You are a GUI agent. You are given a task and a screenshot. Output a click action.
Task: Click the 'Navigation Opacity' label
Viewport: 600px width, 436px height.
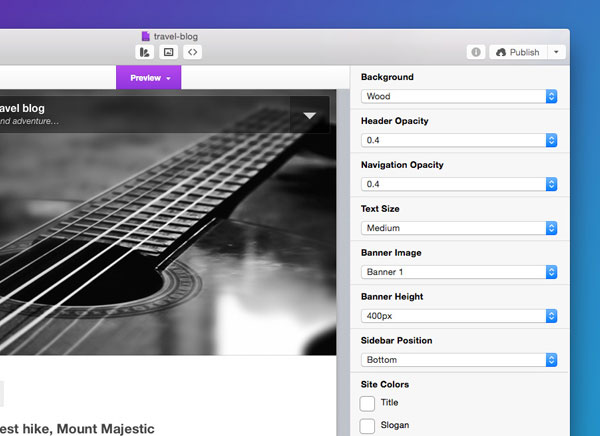(x=402, y=165)
